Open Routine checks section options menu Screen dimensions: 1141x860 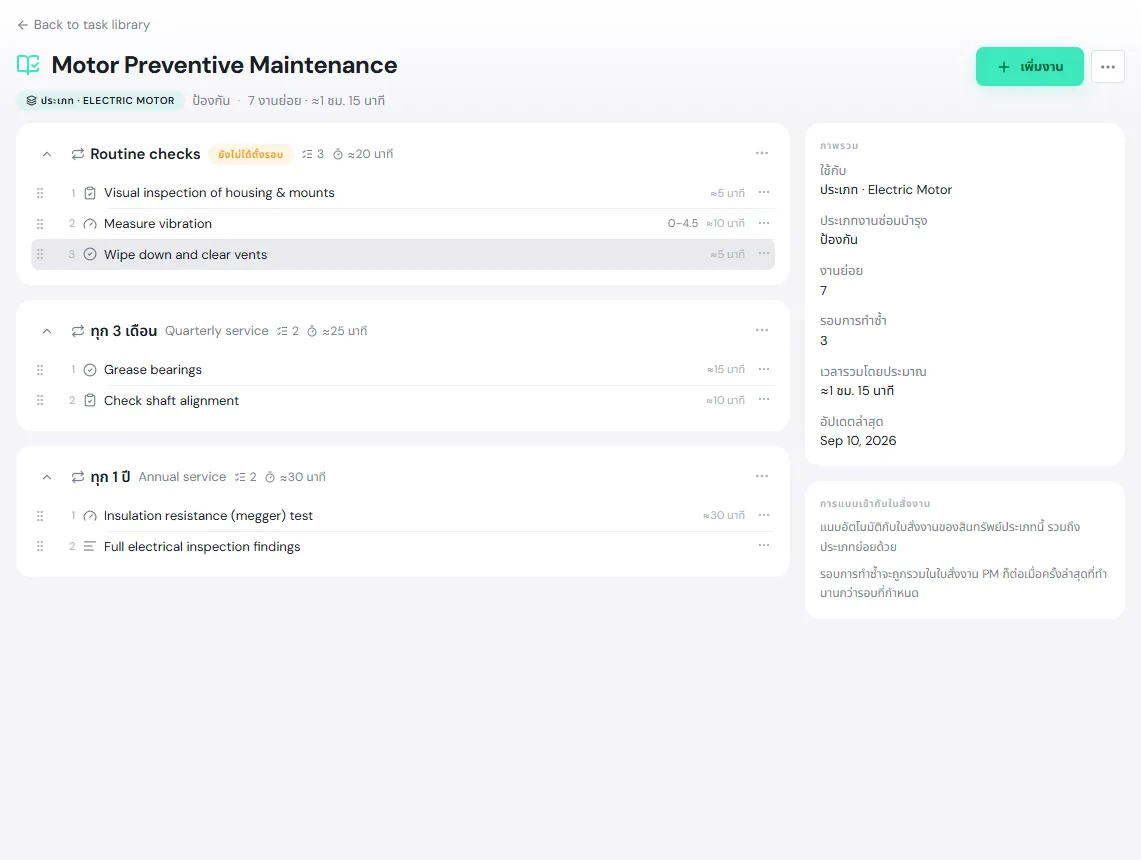(762, 154)
